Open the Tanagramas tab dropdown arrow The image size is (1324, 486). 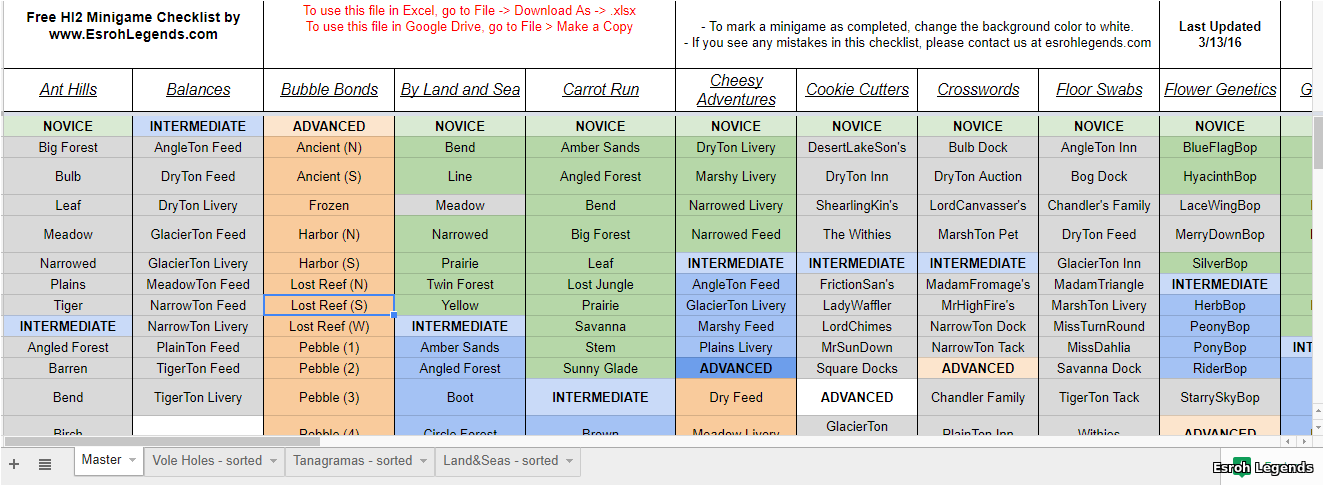[x=423, y=461]
